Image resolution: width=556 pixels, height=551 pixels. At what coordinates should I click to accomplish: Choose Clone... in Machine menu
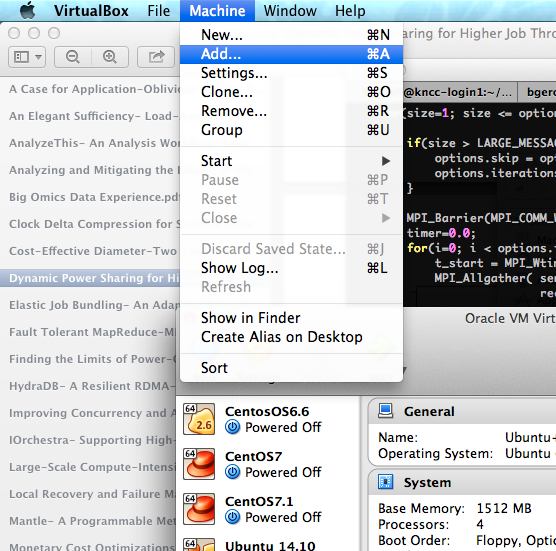pyautogui.click(x=291, y=92)
